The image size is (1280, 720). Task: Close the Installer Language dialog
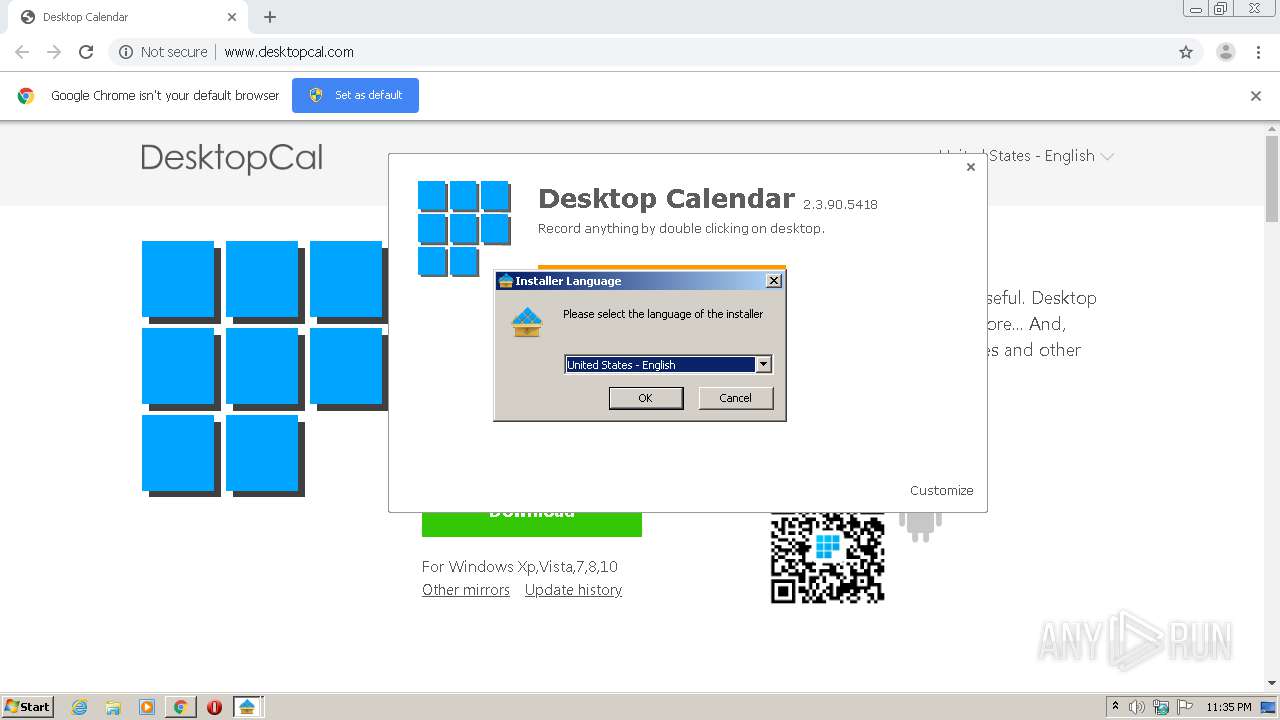[x=773, y=281]
